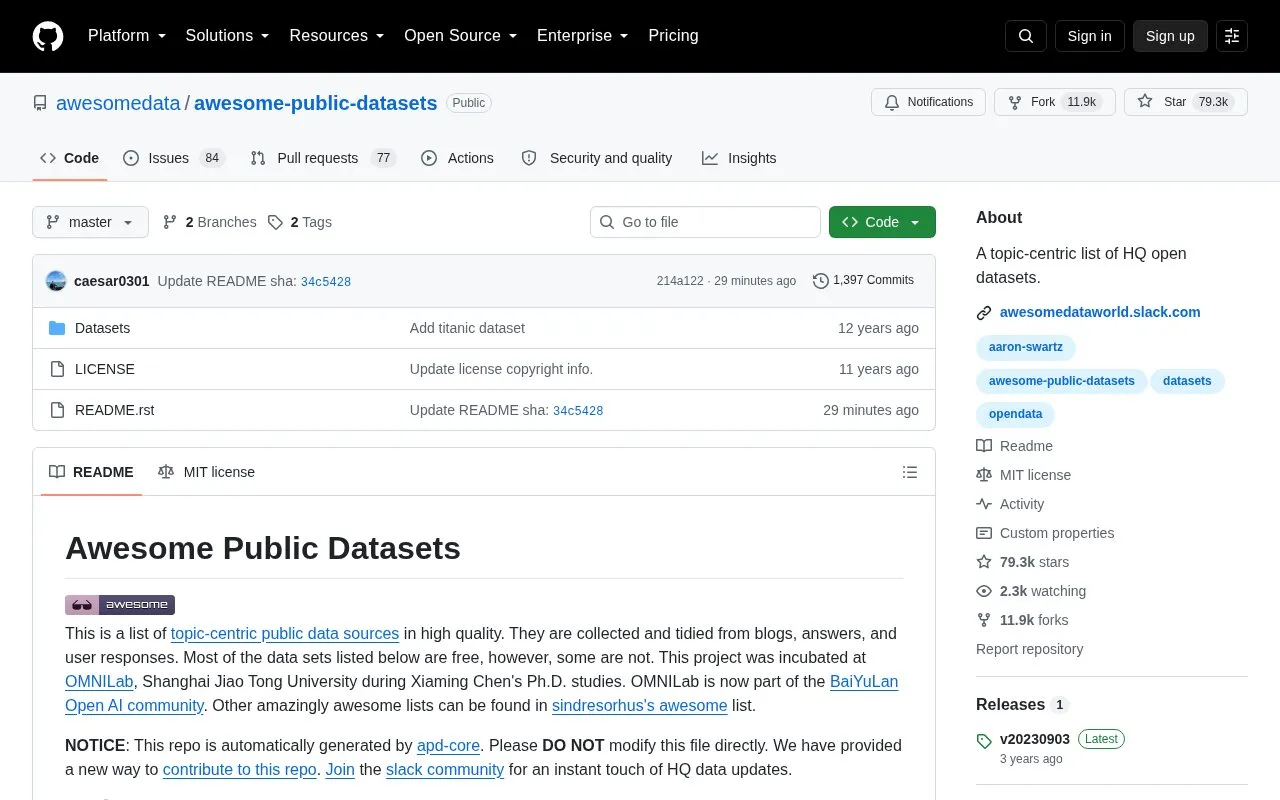1280x800 pixels.
Task: View the 2 Tags link
Action: pos(300,222)
